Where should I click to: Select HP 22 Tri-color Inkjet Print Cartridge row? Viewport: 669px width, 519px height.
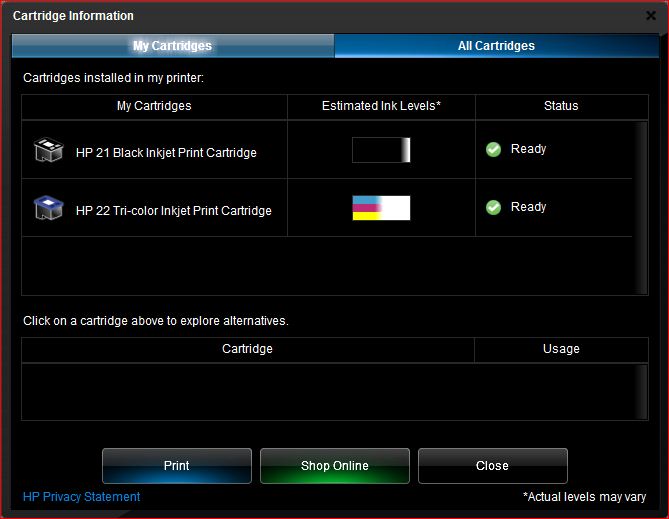click(327, 207)
